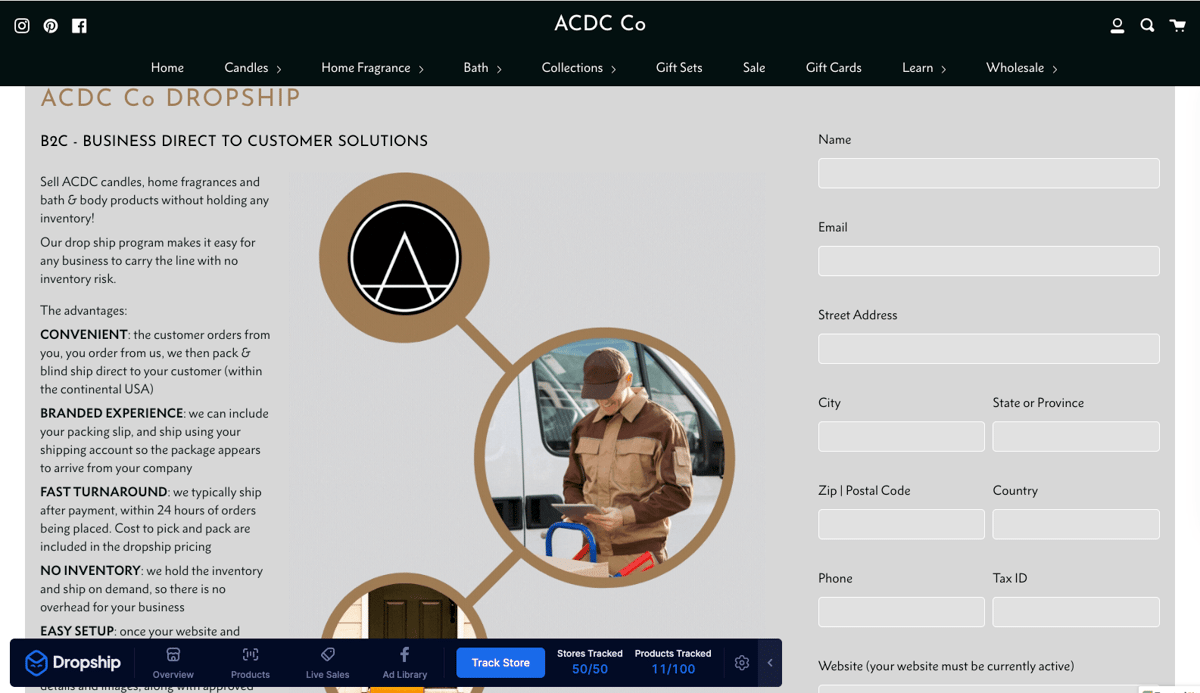Screen dimensions: 1200x693
Task: Open the Gift Cards page
Action: (833, 68)
